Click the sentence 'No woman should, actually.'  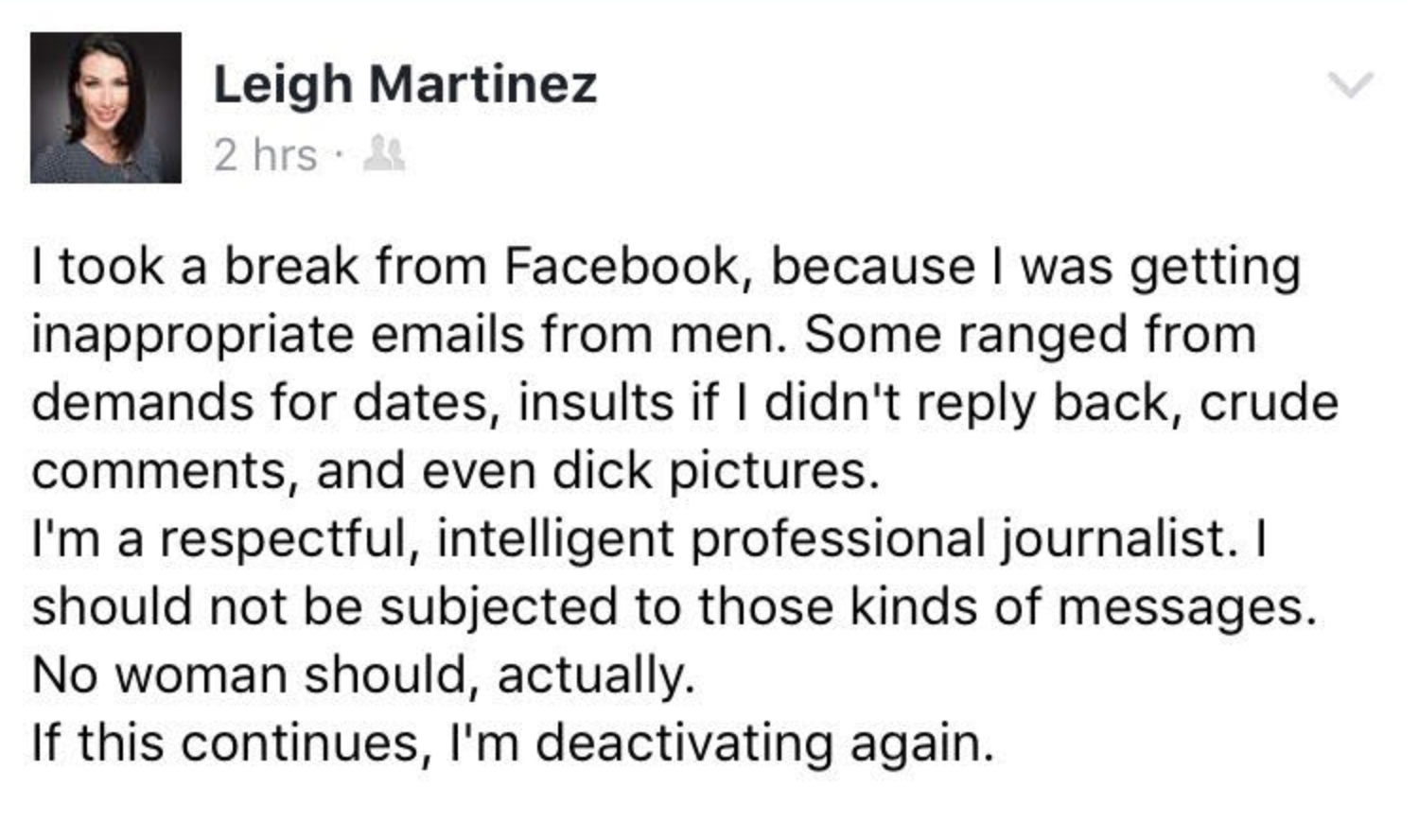pos(363,675)
